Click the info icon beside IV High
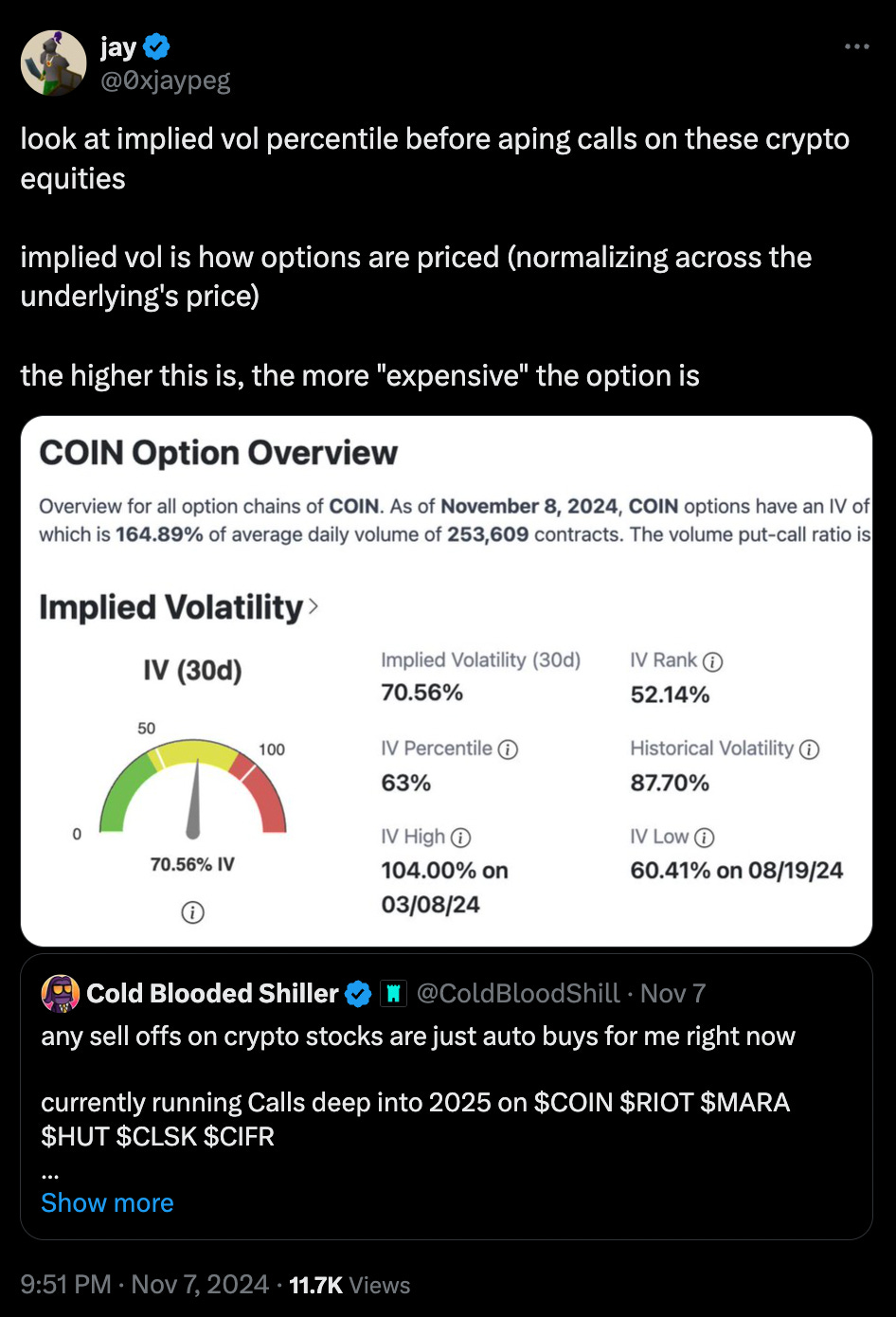896x1317 pixels. (x=460, y=838)
